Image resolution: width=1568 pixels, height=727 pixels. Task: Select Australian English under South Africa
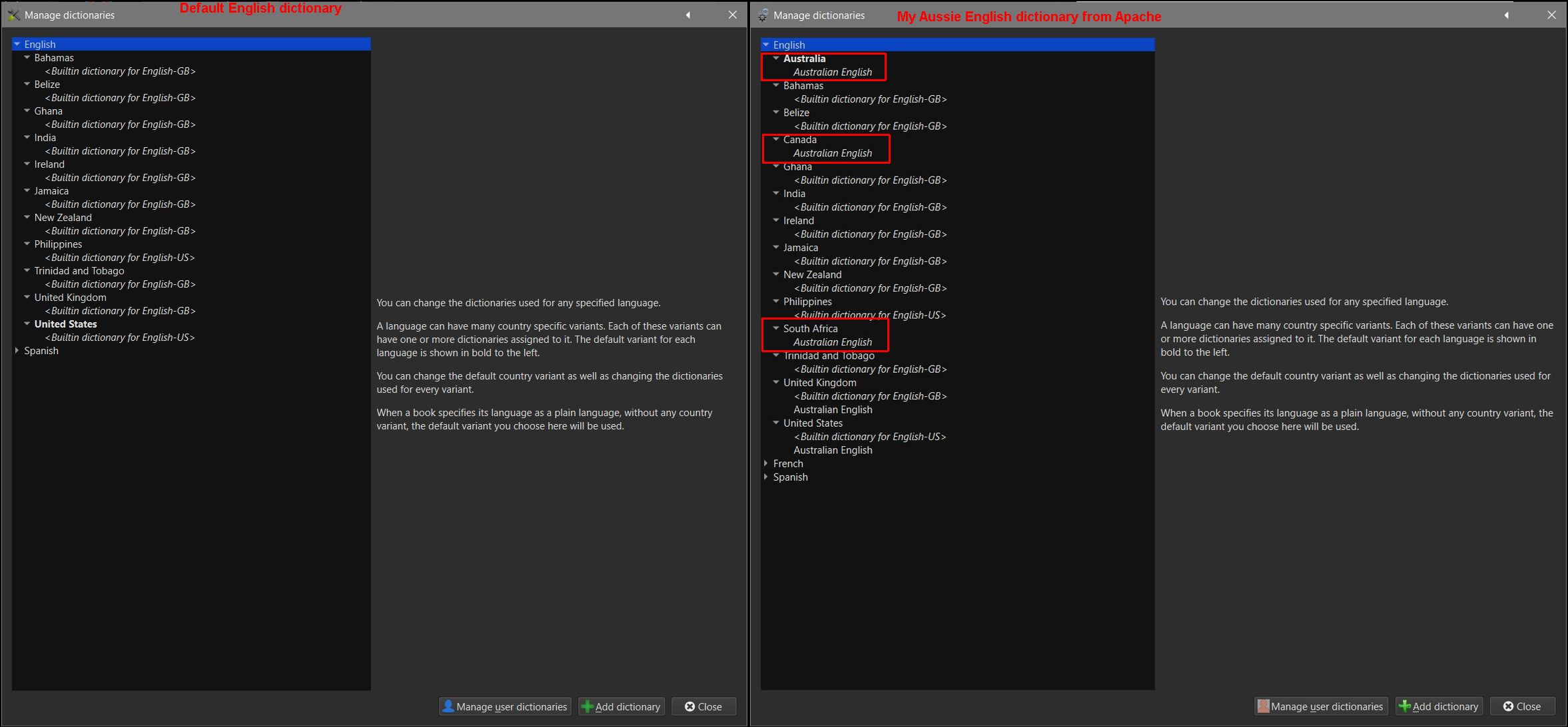pyautogui.click(x=832, y=342)
